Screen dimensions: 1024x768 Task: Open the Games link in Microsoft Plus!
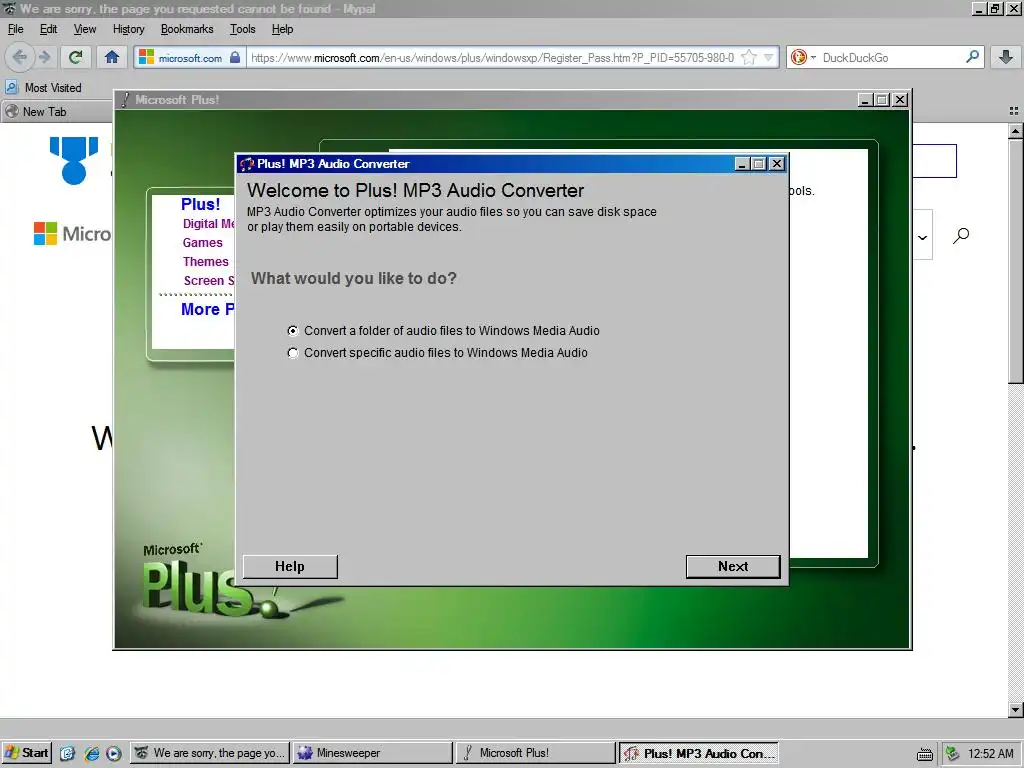click(x=202, y=242)
